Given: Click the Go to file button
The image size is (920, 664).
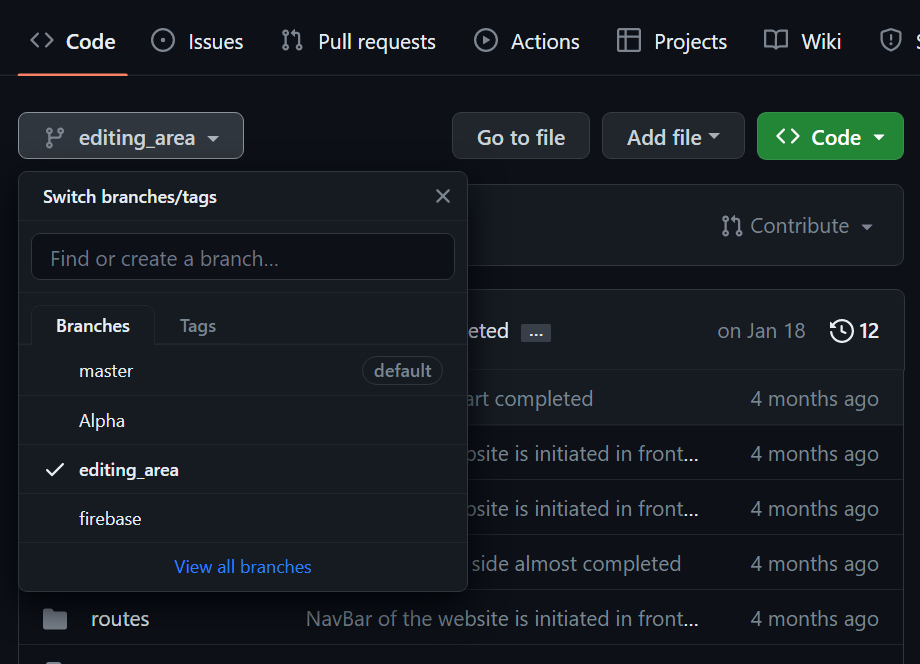Looking at the screenshot, I should (x=521, y=137).
